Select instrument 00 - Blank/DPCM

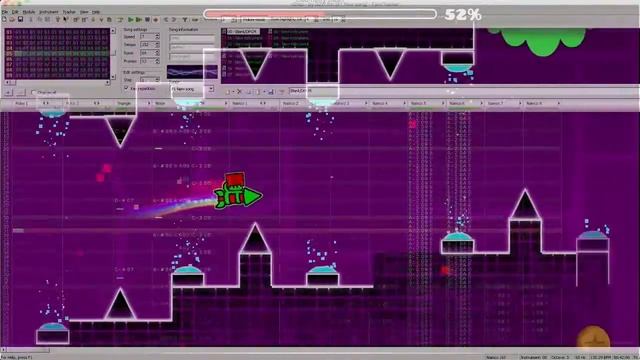(x=244, y=32)
